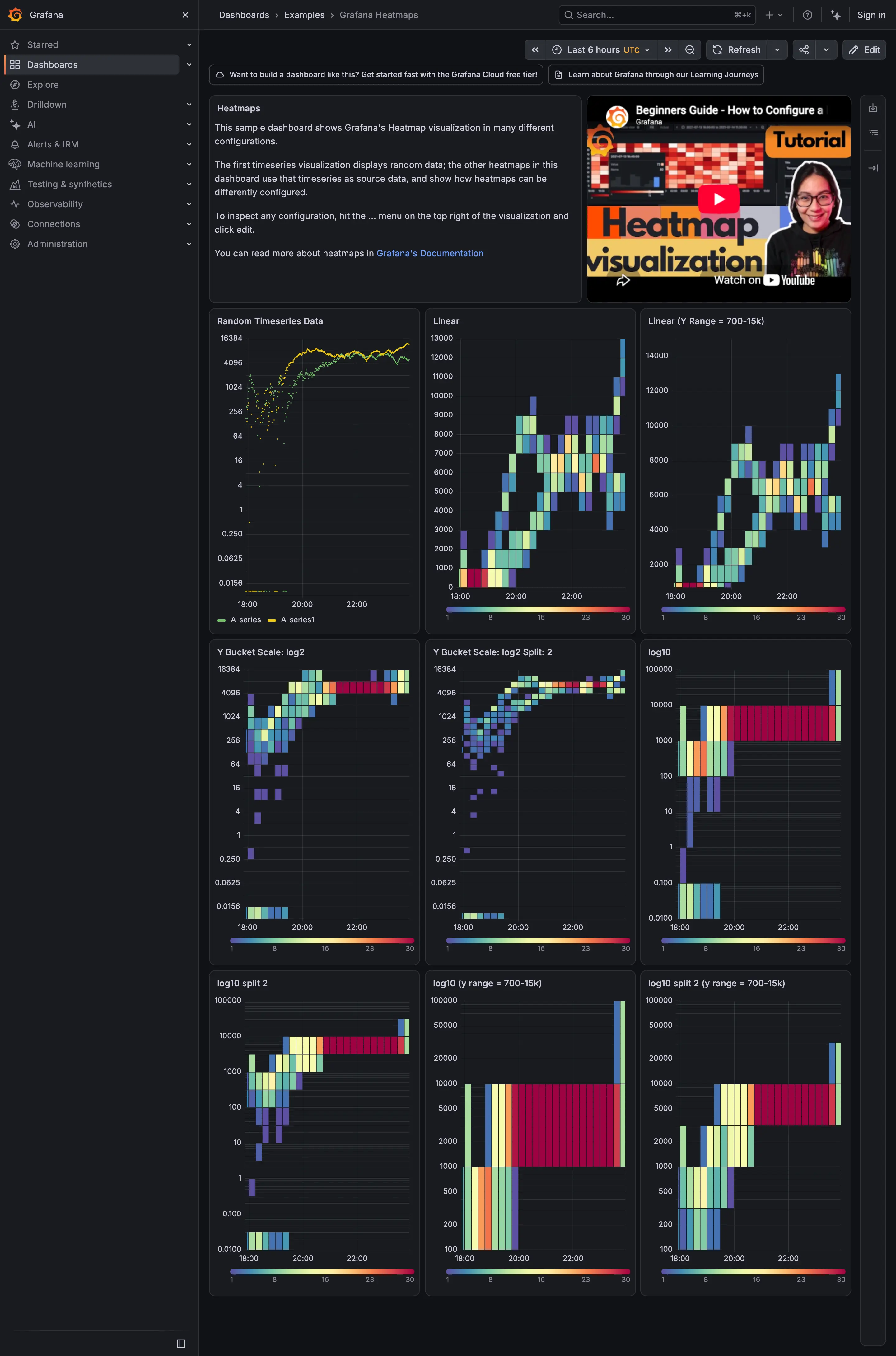Click Sign in link
Viewport: 896px width, 1356px height.
tap(871, 15)
